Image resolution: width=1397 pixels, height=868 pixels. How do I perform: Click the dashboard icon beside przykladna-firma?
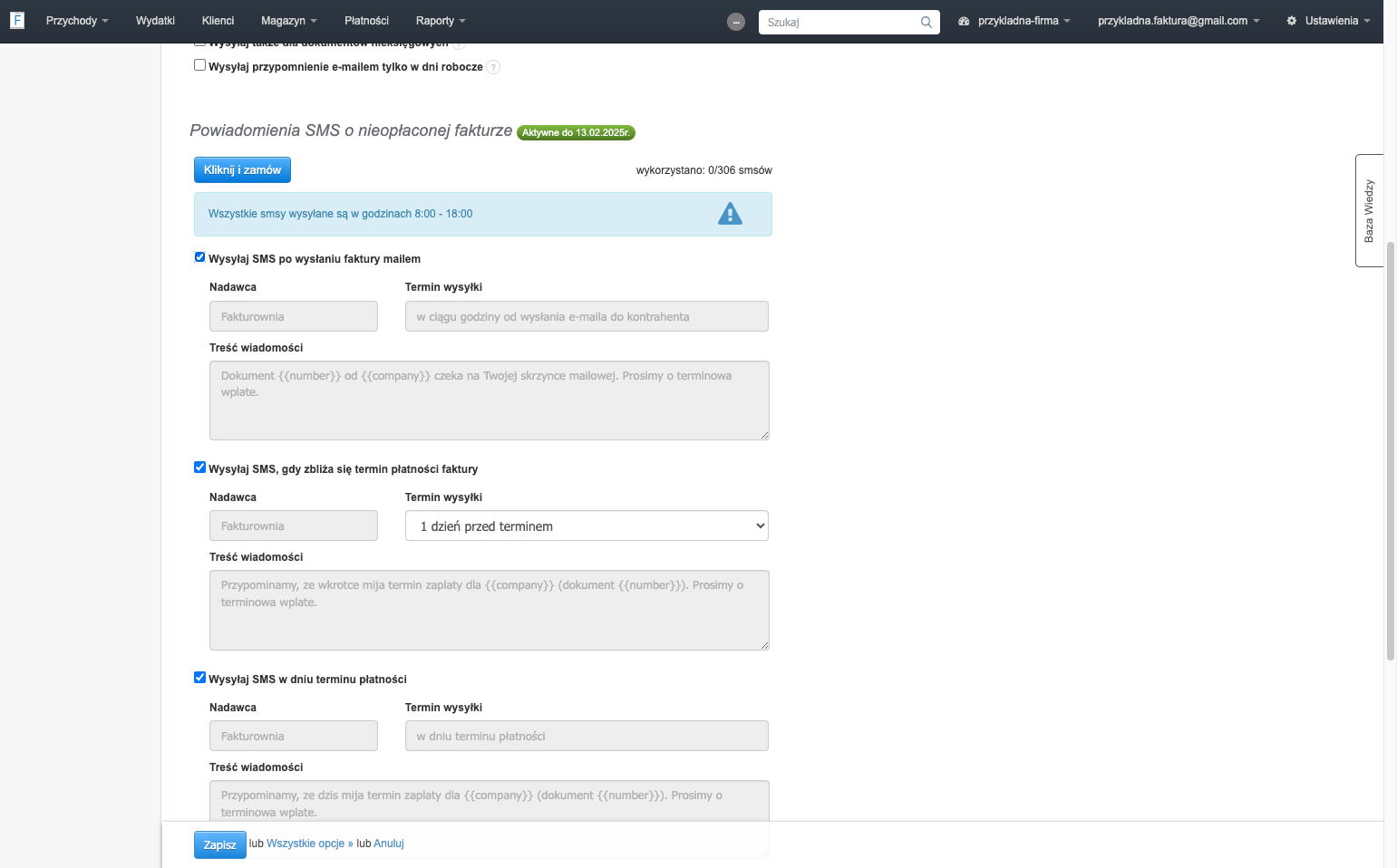[x=964, y=21]
